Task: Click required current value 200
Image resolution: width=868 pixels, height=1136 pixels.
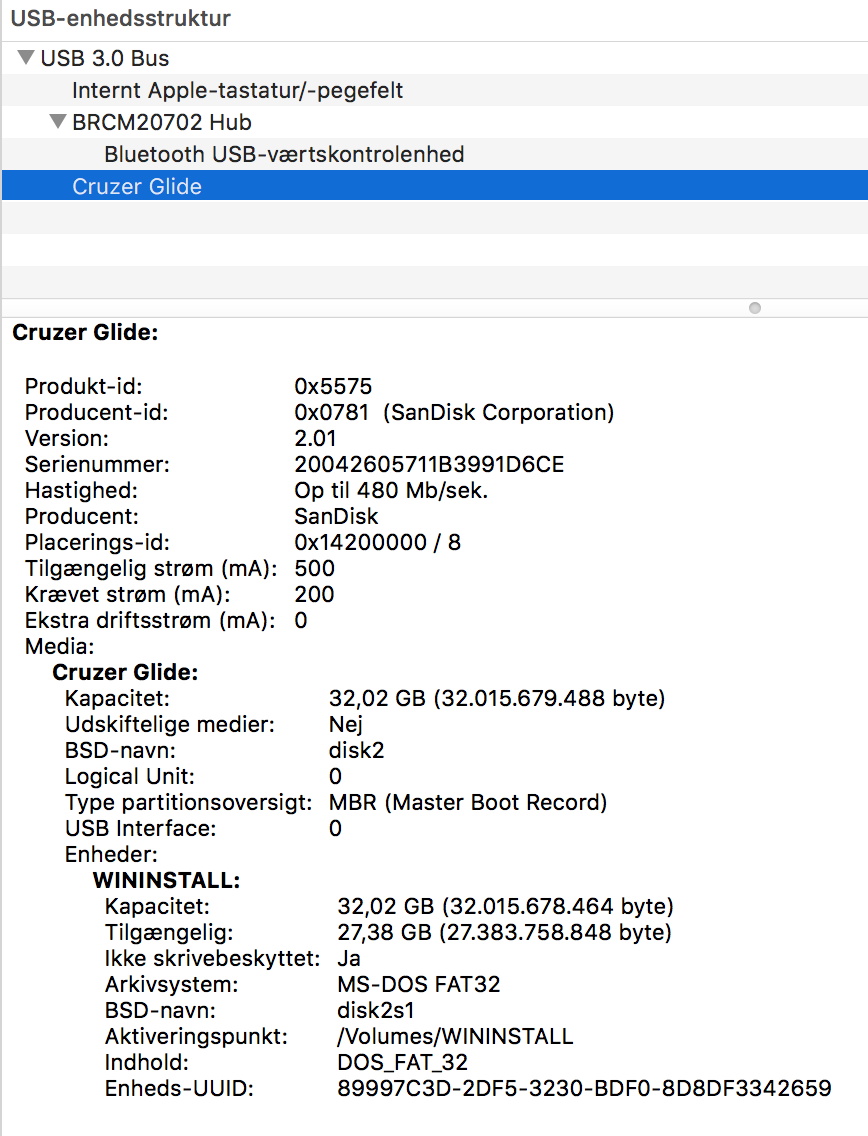Action: tap(314, 595)
